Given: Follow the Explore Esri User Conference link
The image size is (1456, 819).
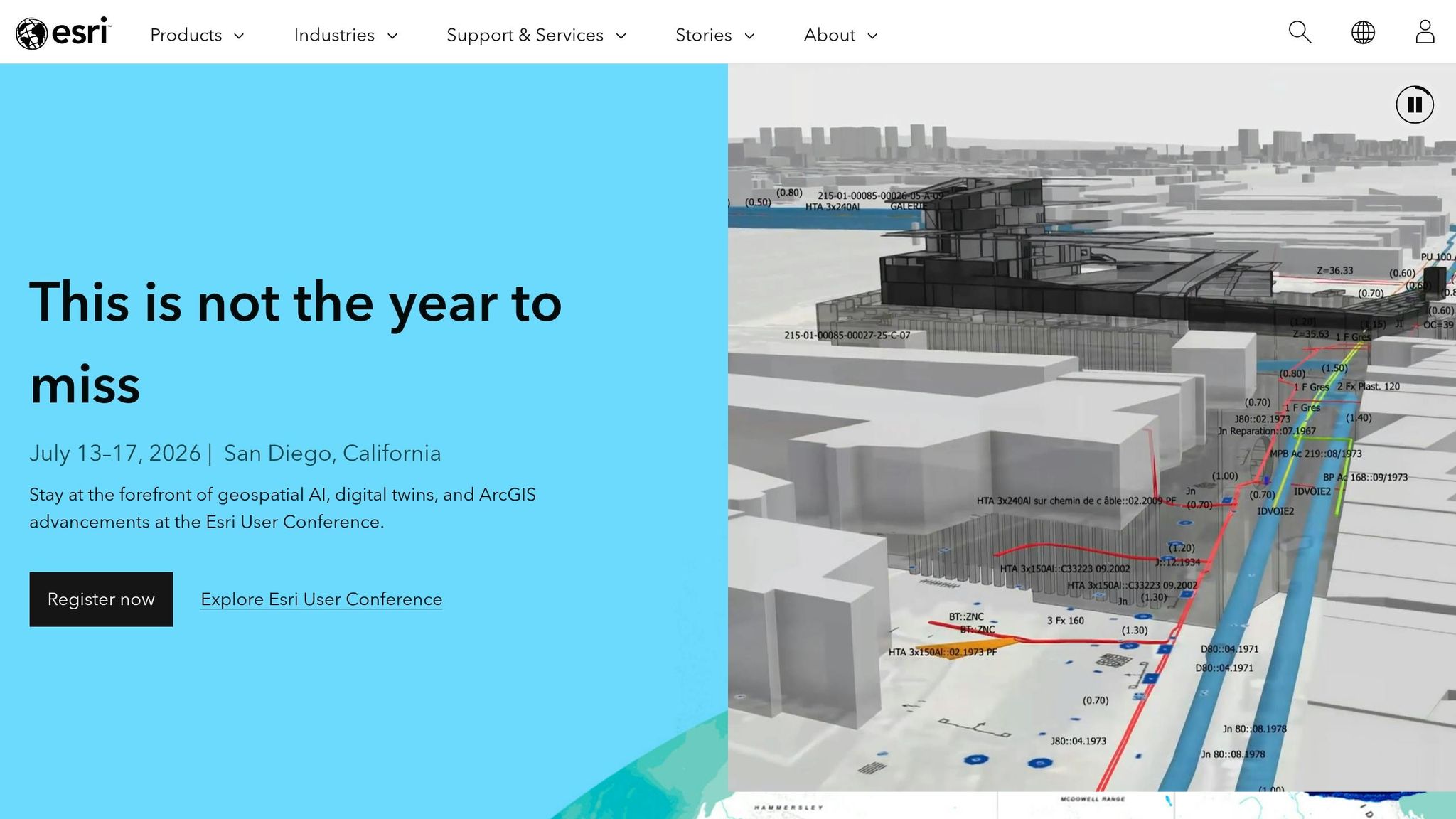Looking at the screenshot, I should point(321,599).
